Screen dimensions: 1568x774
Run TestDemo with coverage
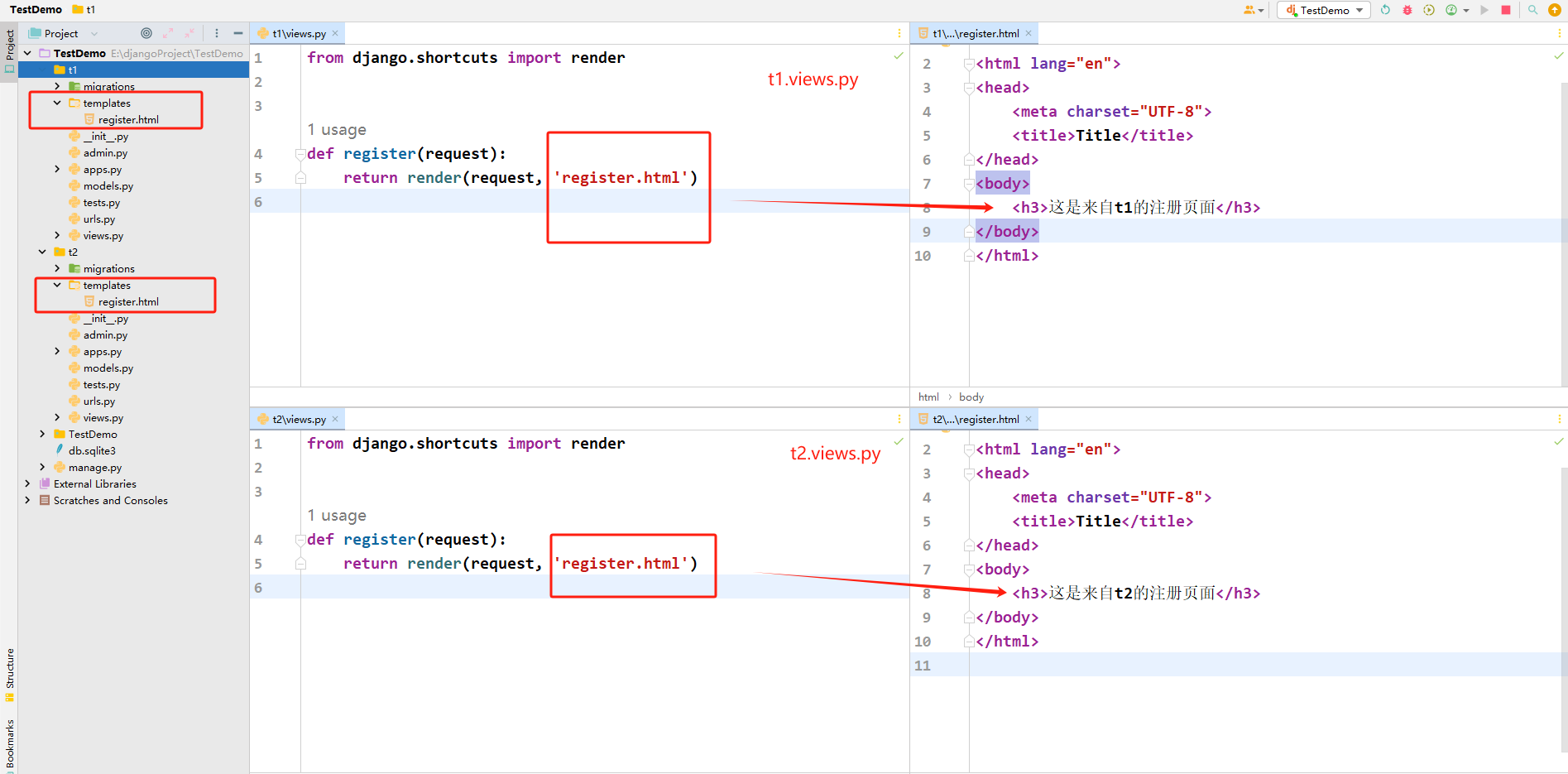pos(1429,10)
